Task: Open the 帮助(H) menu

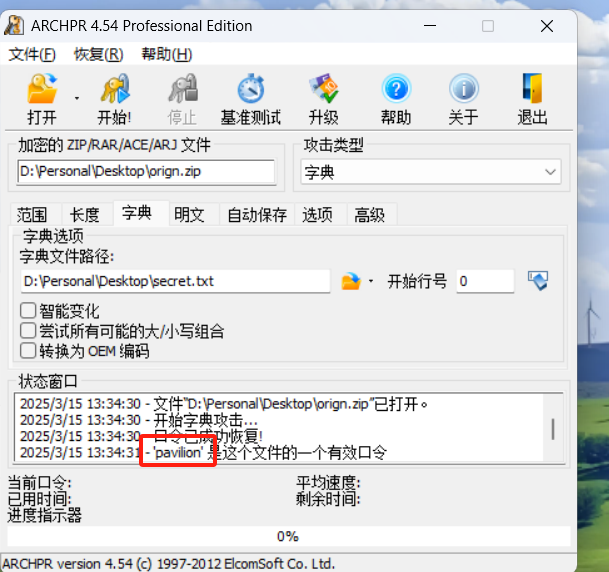Action: [x=167, y=54]
